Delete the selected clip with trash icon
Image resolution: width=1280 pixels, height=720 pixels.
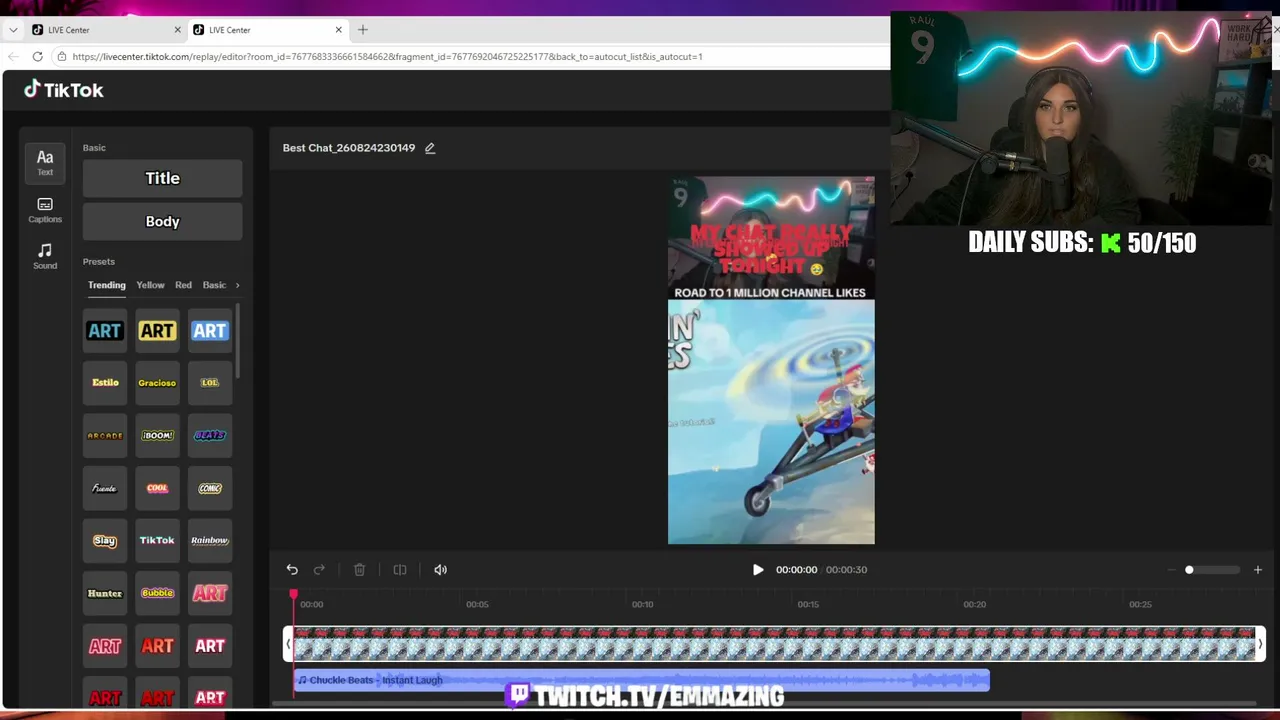coord(359,570)
